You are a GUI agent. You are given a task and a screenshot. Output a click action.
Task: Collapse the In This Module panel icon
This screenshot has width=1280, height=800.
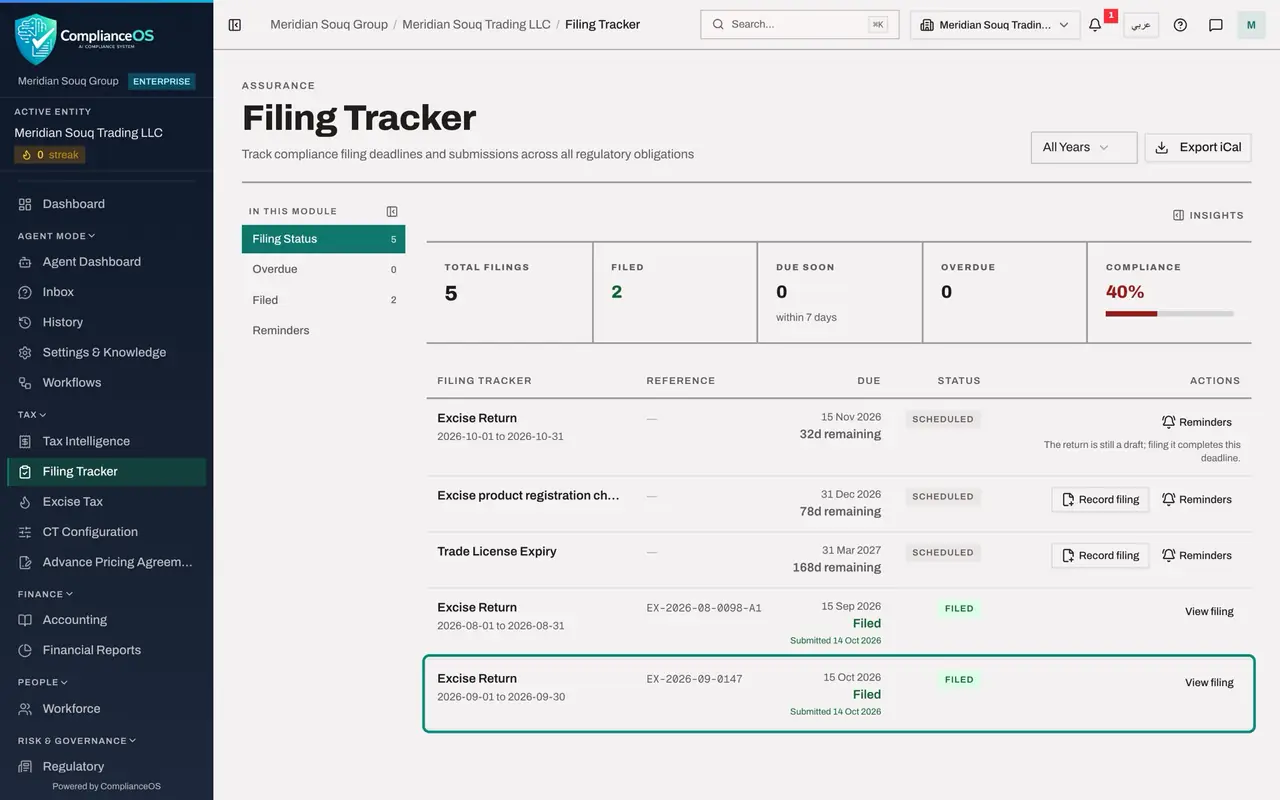pos(392,211)
